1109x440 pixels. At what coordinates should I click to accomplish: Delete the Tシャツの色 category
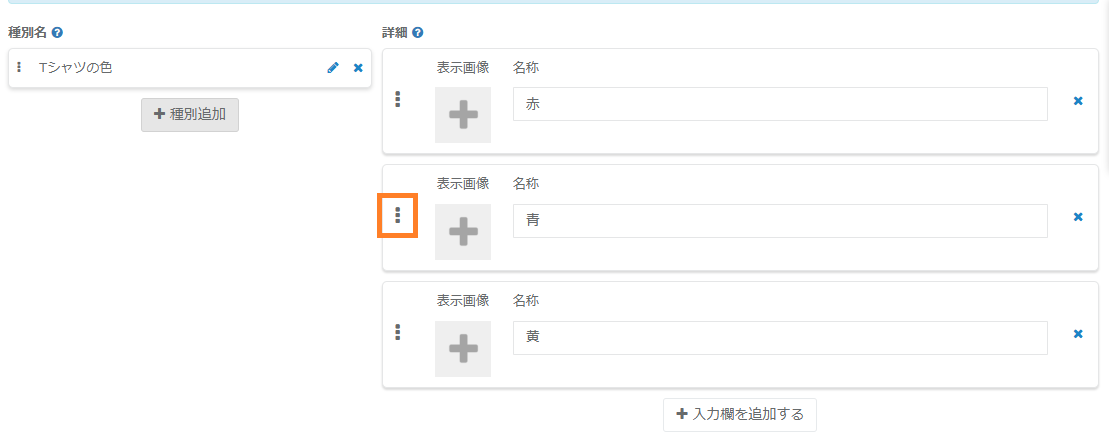(358, 68)
